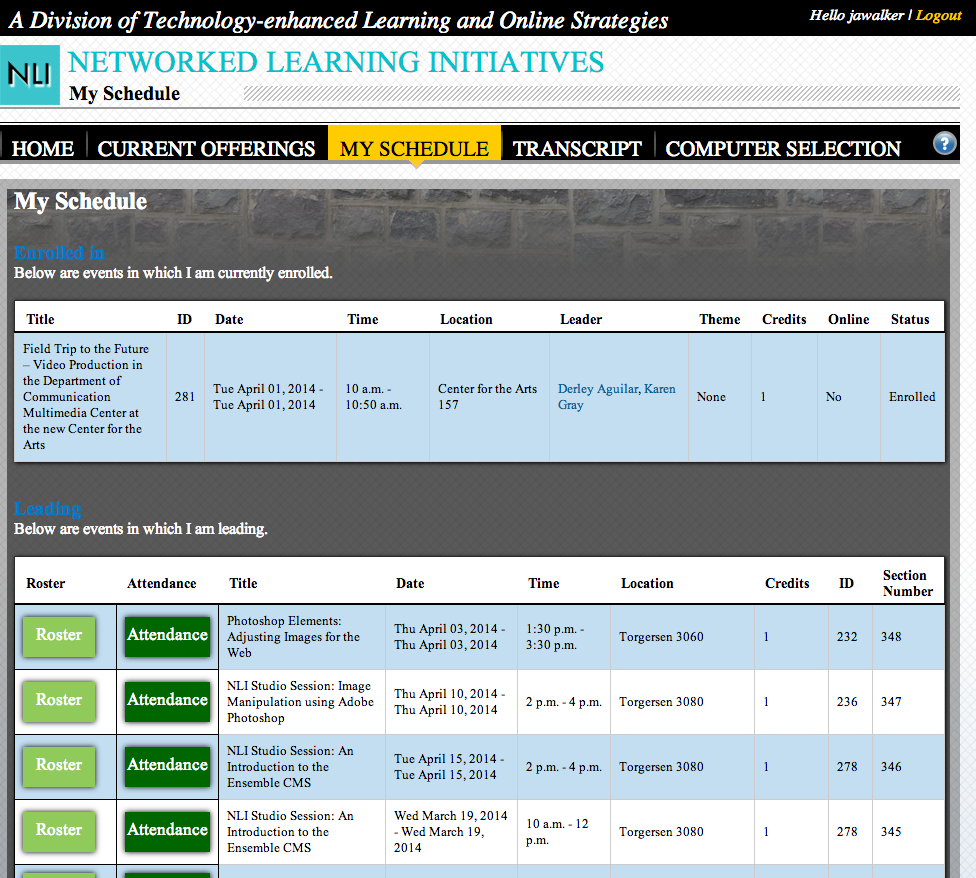Click the Networked Learning Initiatives site title
Viewport: 976px width, 878px height.
coord(336,62)
